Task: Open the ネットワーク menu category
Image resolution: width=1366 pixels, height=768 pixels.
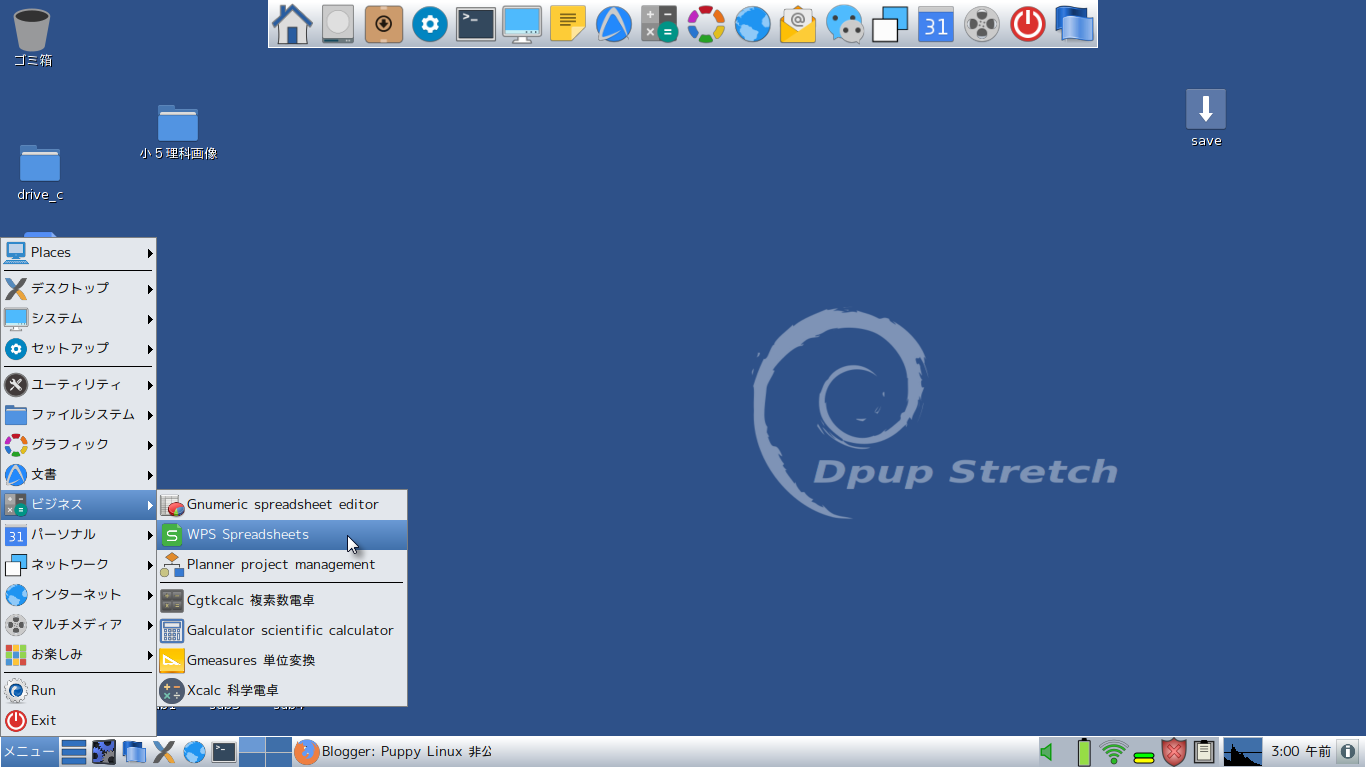Action: [78, 565]
